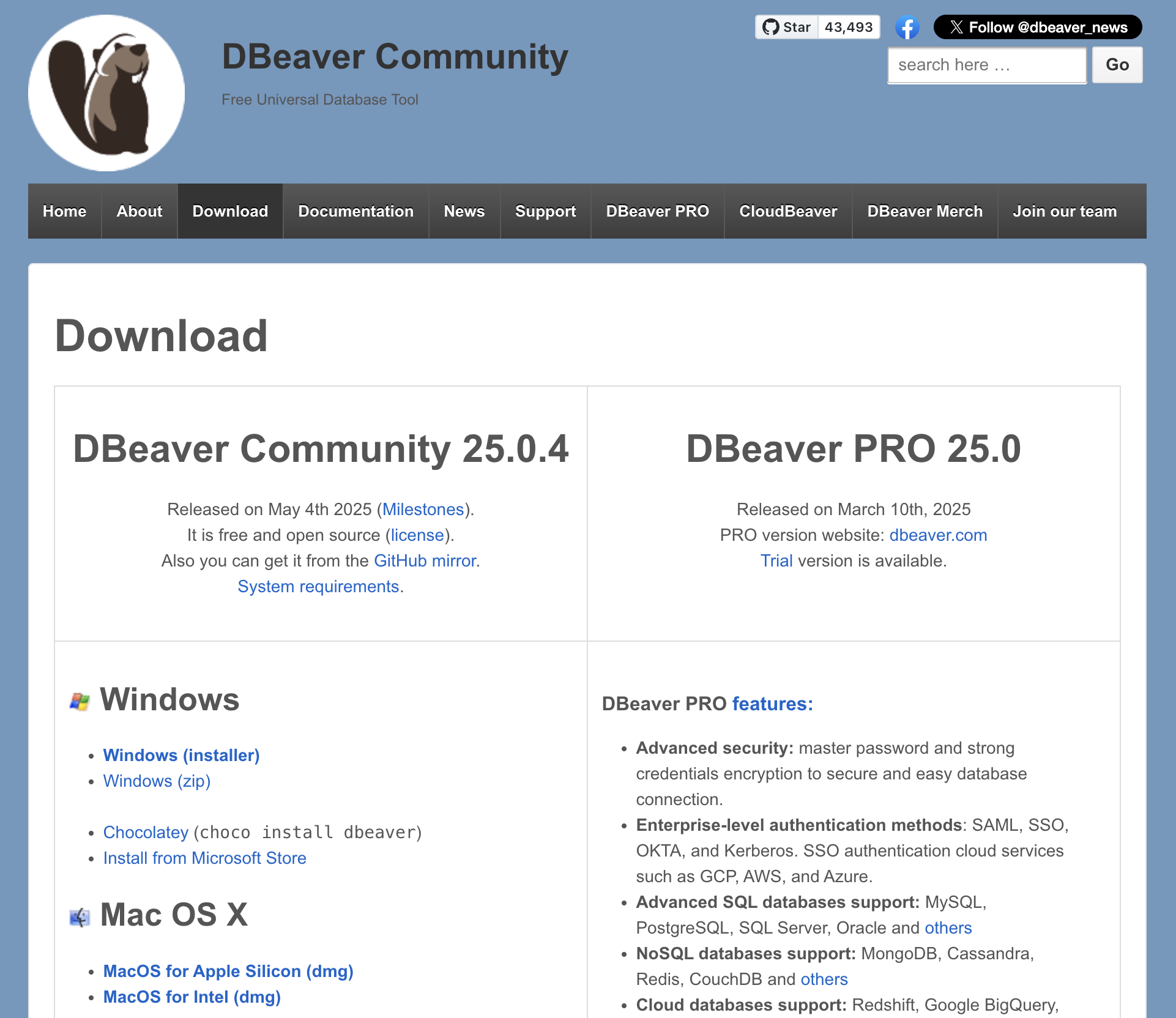Download MacOS for Intel (dmg)

click(x=192, y=997)
